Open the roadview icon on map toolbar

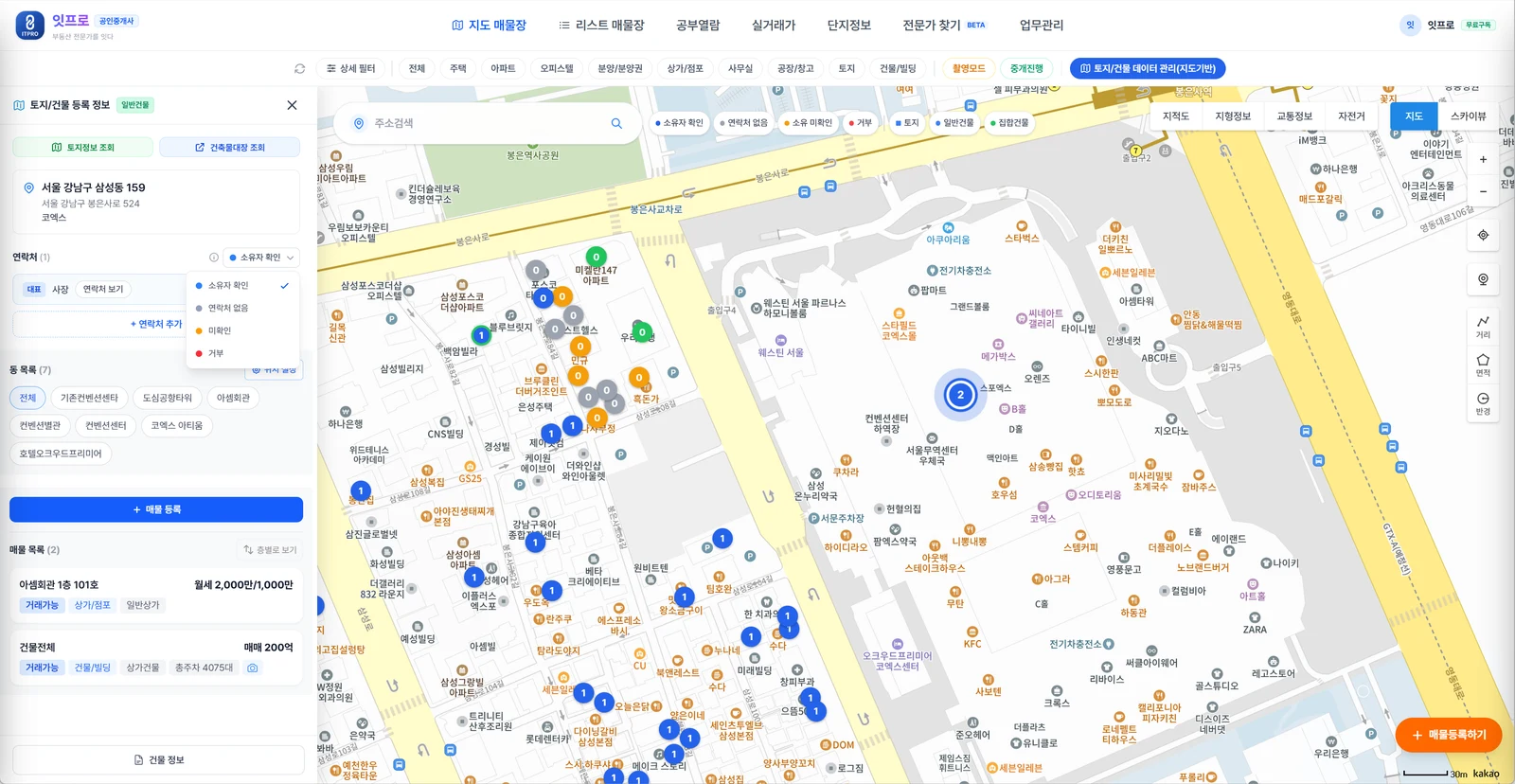(x=1483, y=279)
